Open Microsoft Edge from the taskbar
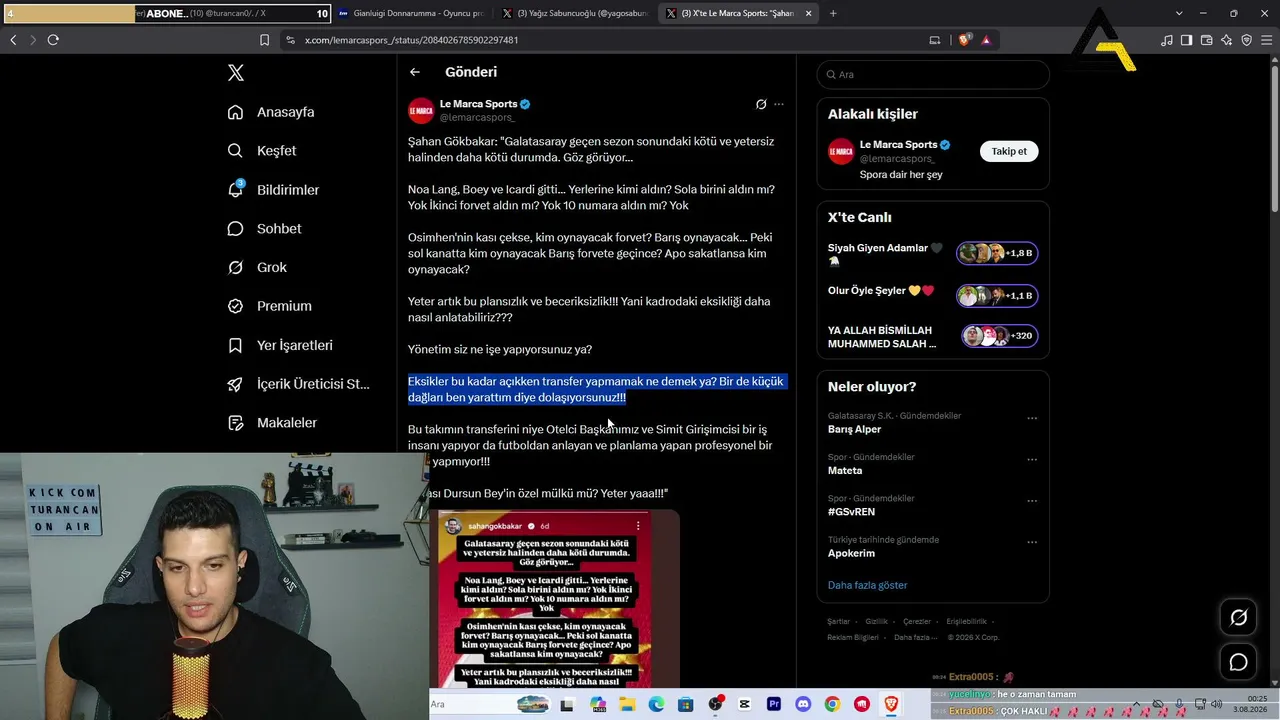This screenshot has height=720, width=1280. tap(656, 704)
